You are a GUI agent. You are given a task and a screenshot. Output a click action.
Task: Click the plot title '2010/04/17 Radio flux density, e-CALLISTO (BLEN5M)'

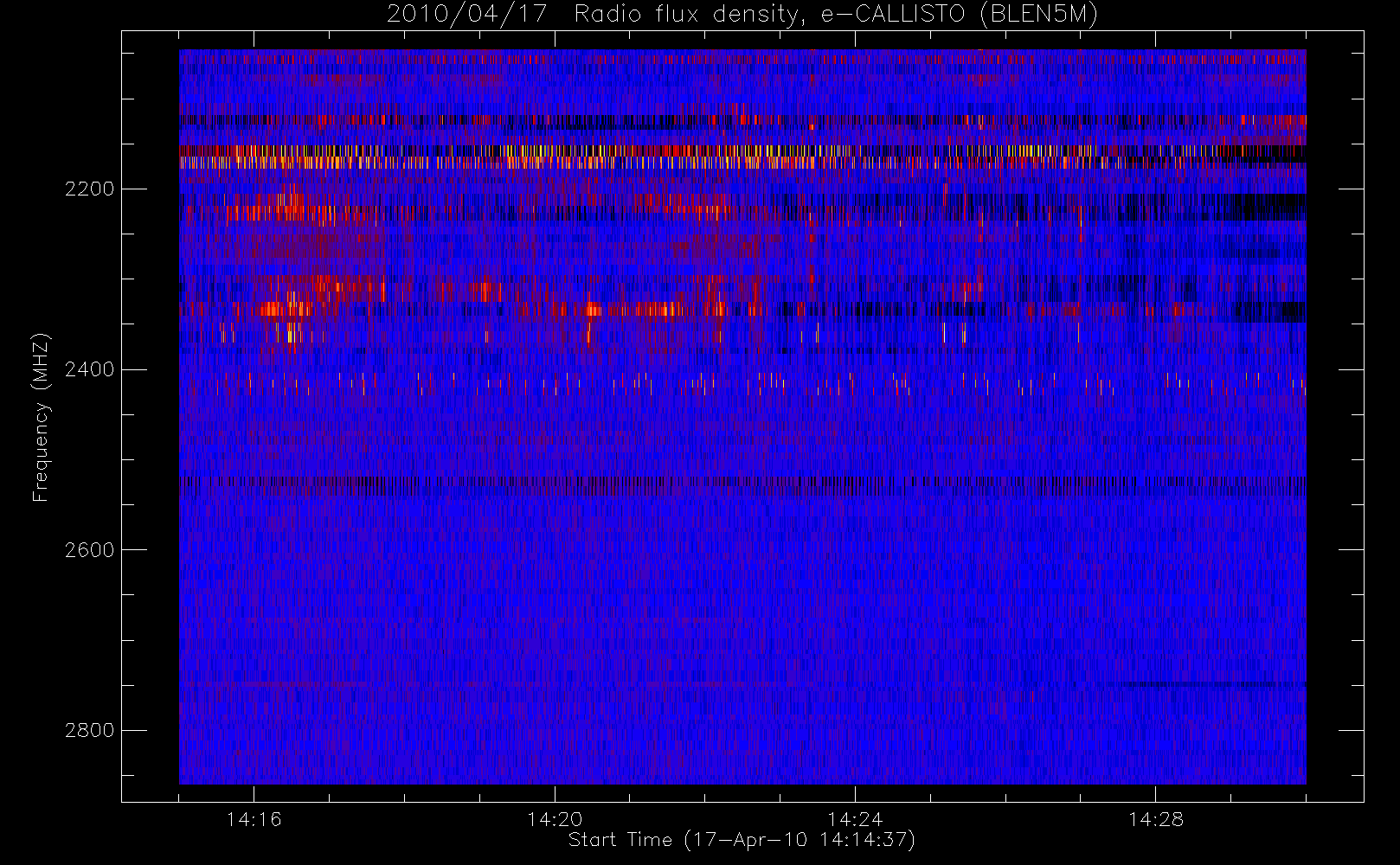(742, 15)
